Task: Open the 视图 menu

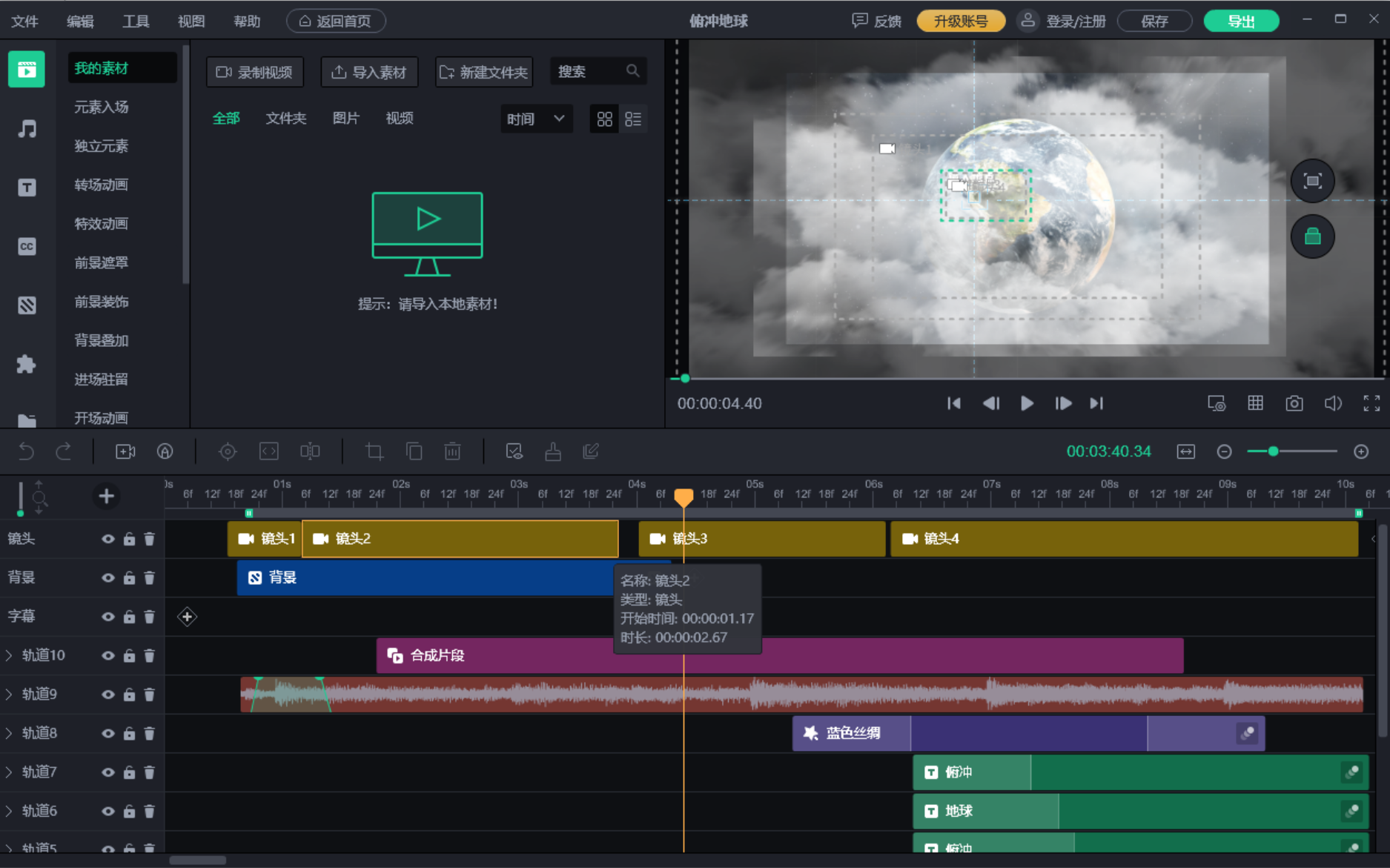Action: coord(191,21)
